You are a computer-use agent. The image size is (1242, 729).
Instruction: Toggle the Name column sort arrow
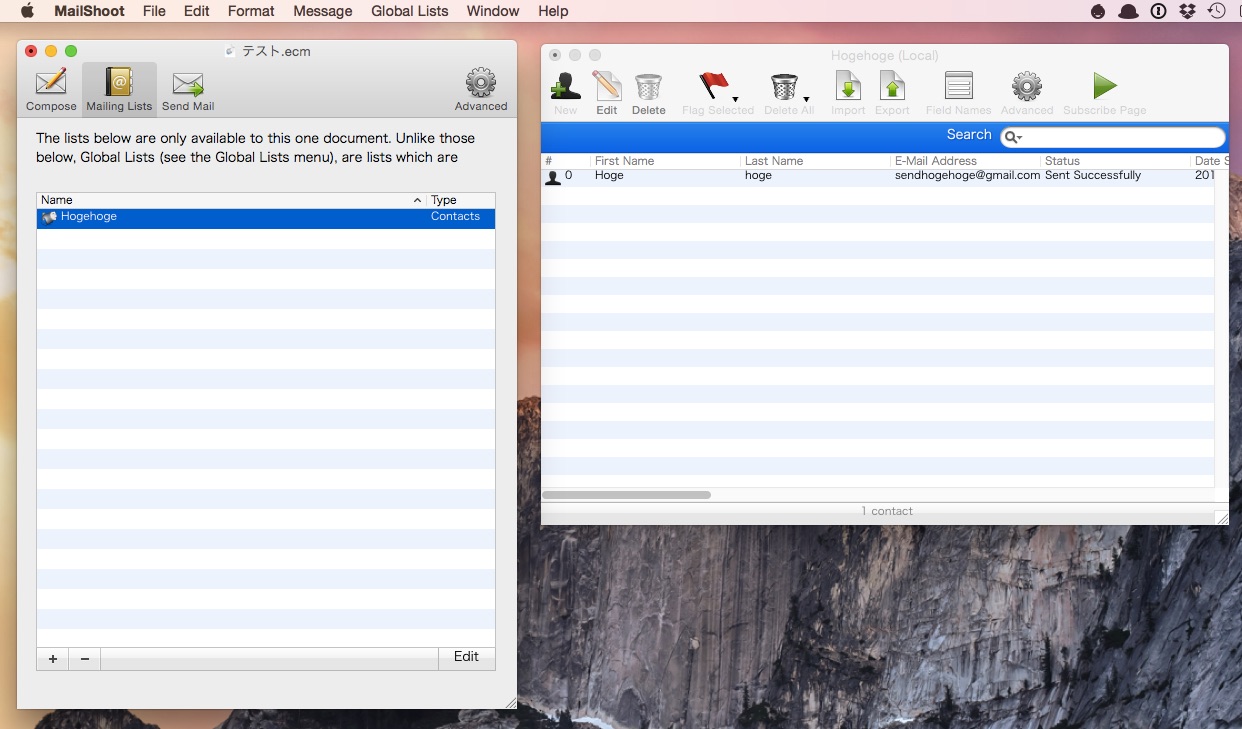pos(417,200)
